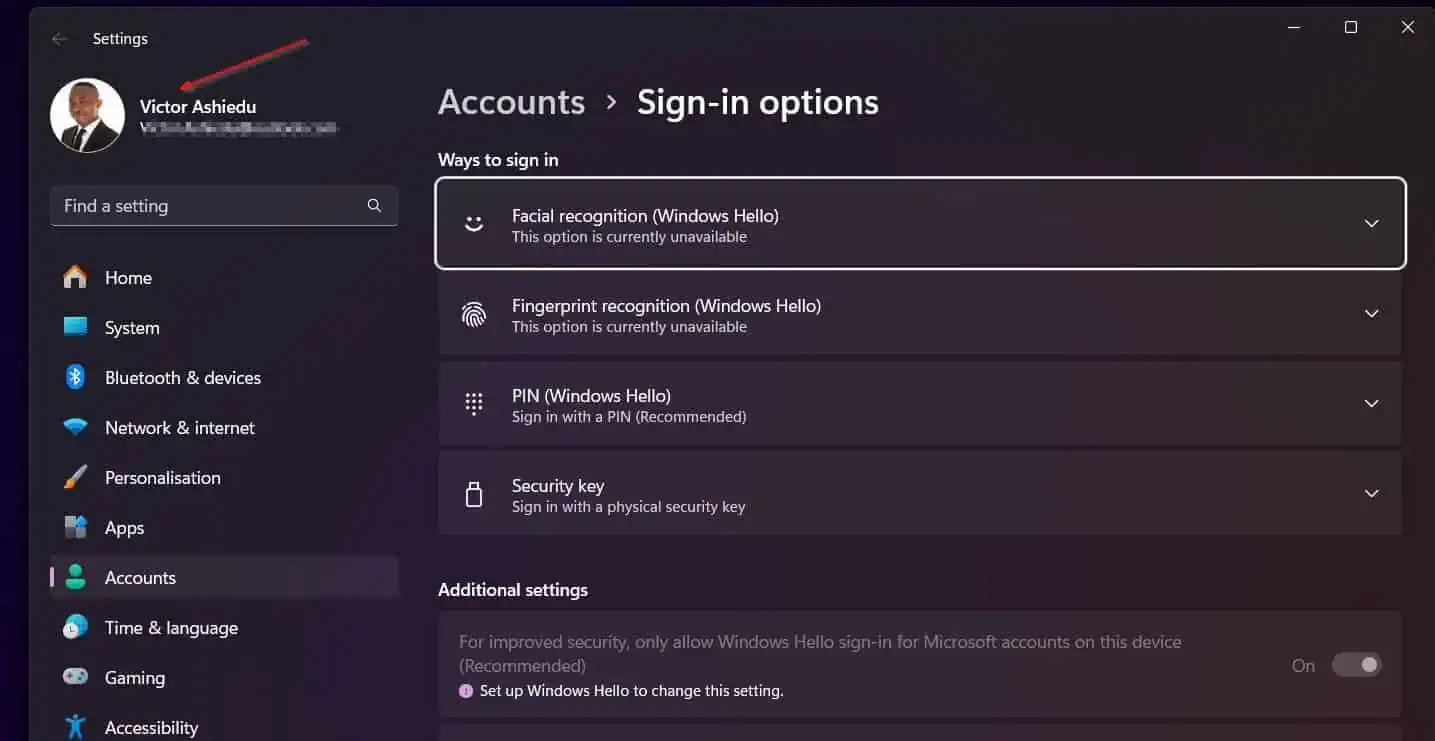Focus the Find a setting field

[224, 205]
